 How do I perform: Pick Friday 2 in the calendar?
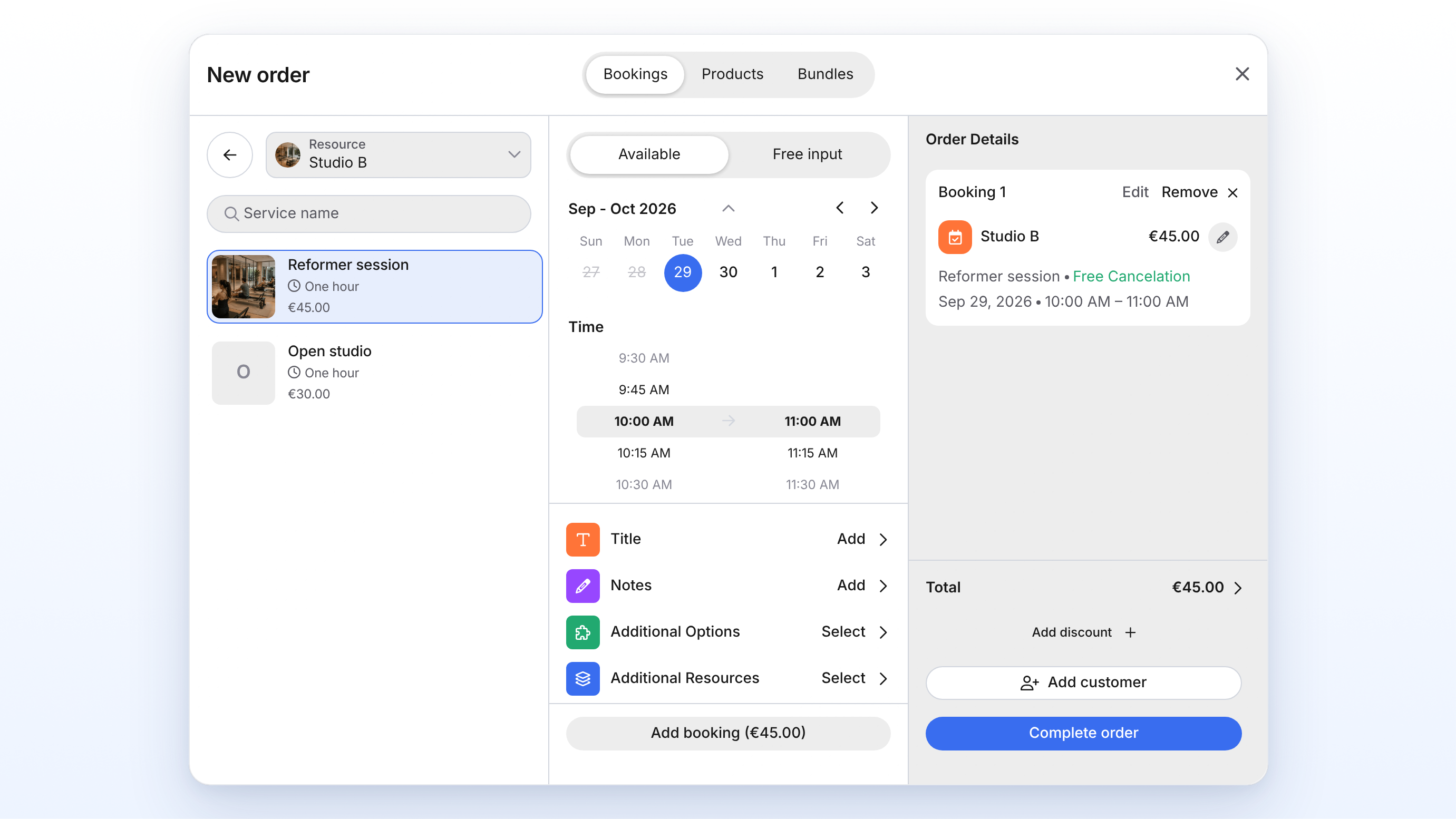click(820, 272)
